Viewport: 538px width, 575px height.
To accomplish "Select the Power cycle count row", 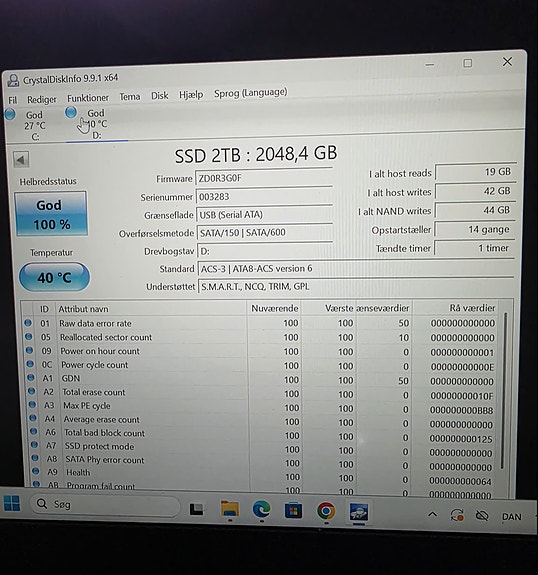I will pyautogui.click(x=261, y=365).
